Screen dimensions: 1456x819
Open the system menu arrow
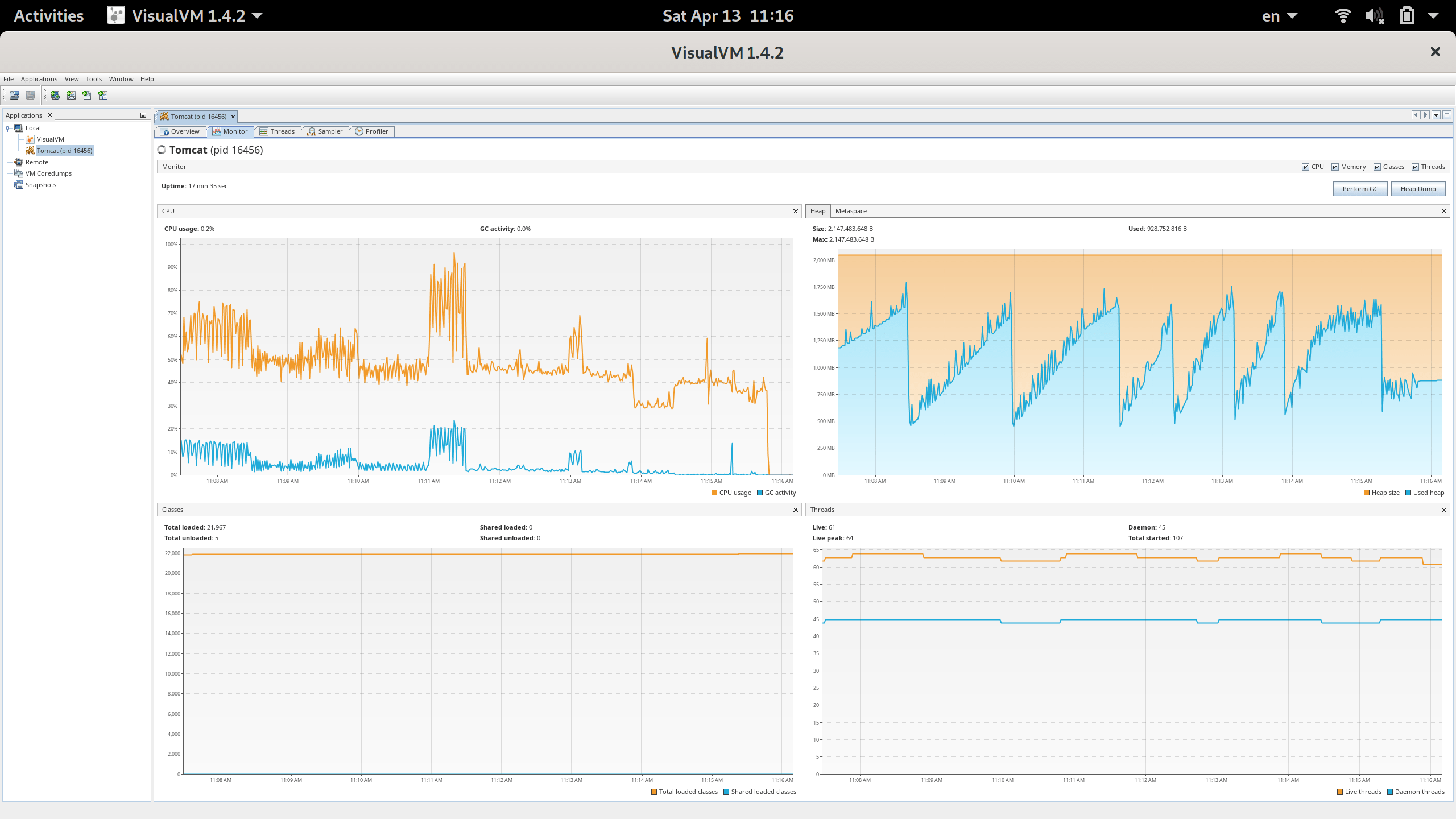(x=1433, y=16)
